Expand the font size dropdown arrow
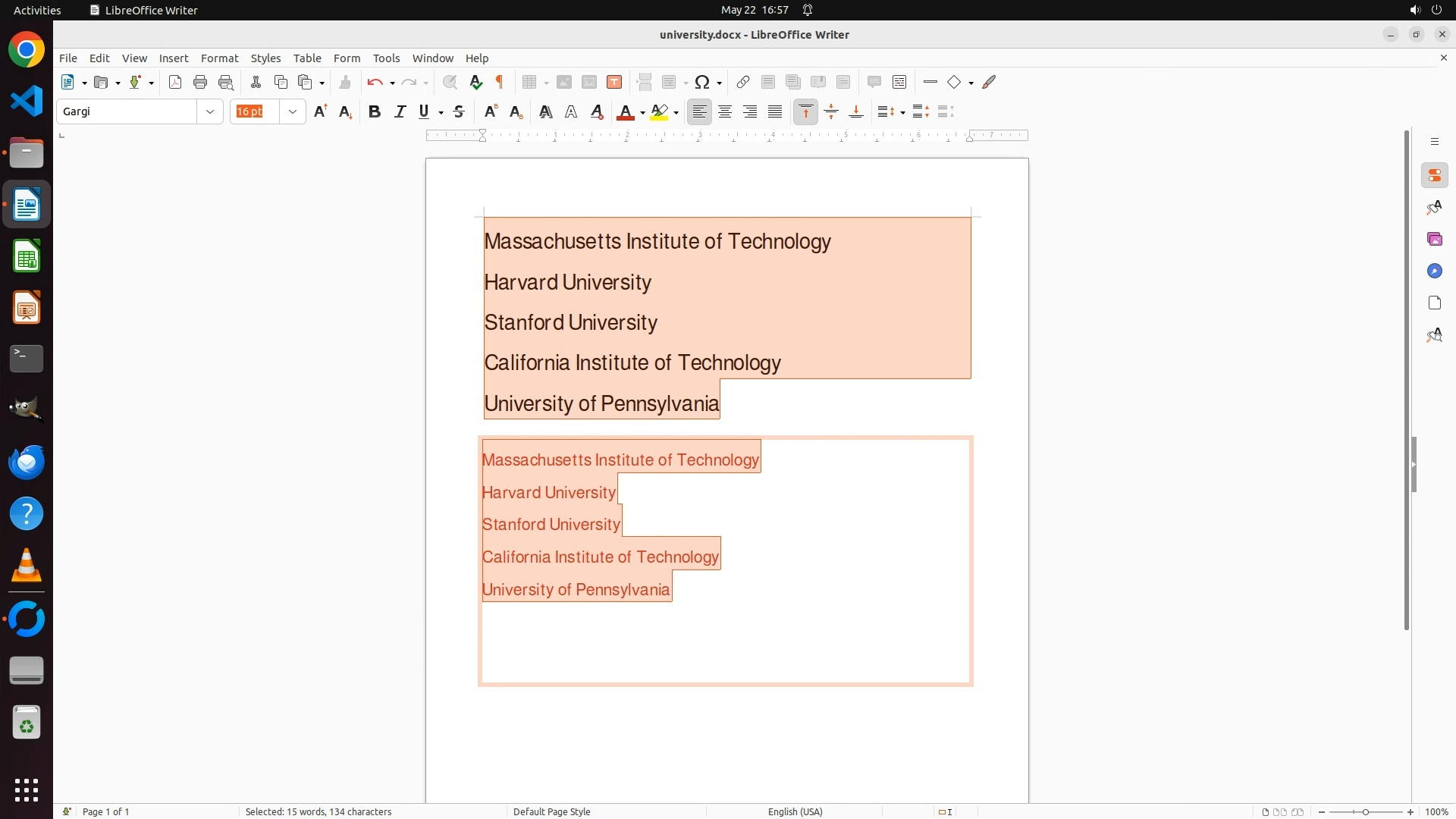Image resolution: width=1456 pixels, height=819 pixels. (293, 112)
